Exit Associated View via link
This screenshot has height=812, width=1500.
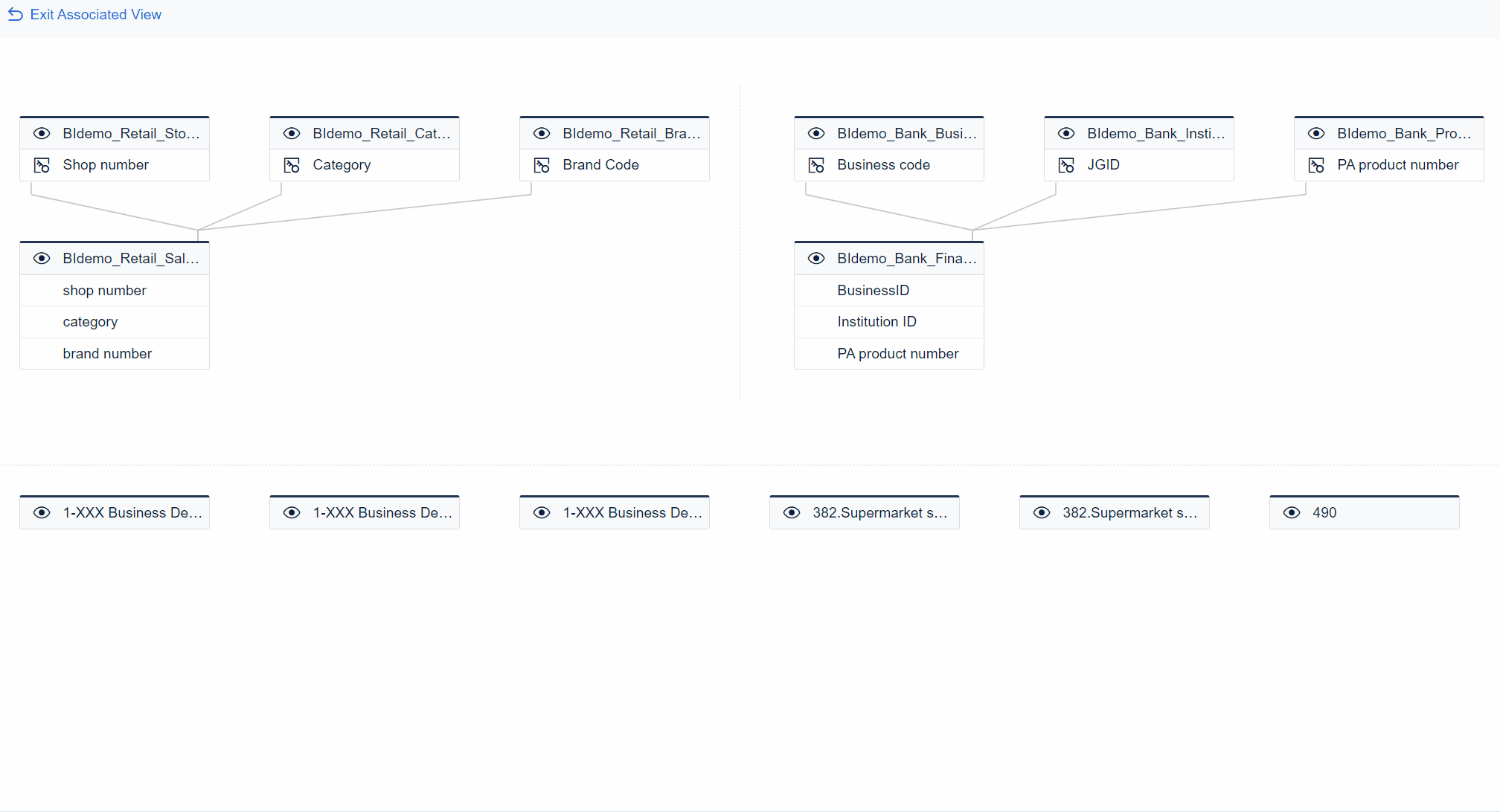95,15
